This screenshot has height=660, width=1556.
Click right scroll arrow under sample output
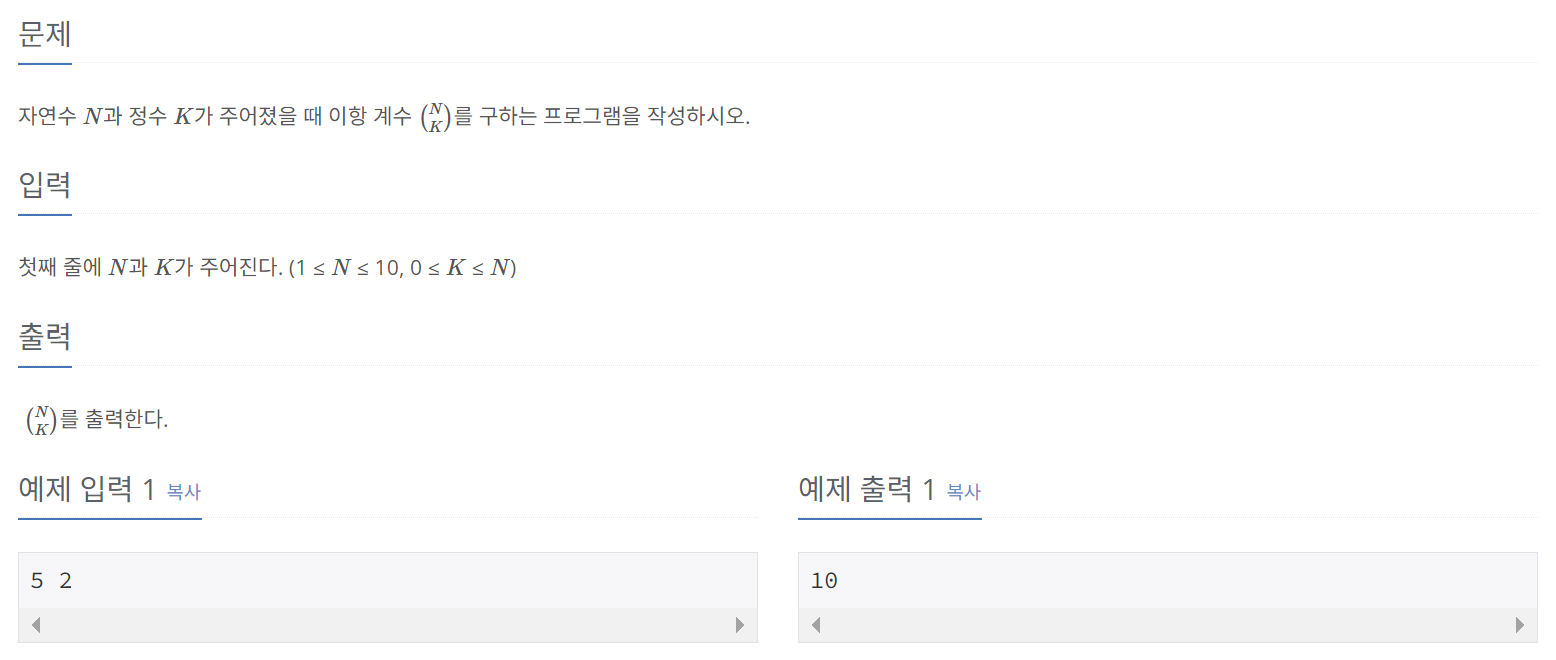tap(1520, 625)
